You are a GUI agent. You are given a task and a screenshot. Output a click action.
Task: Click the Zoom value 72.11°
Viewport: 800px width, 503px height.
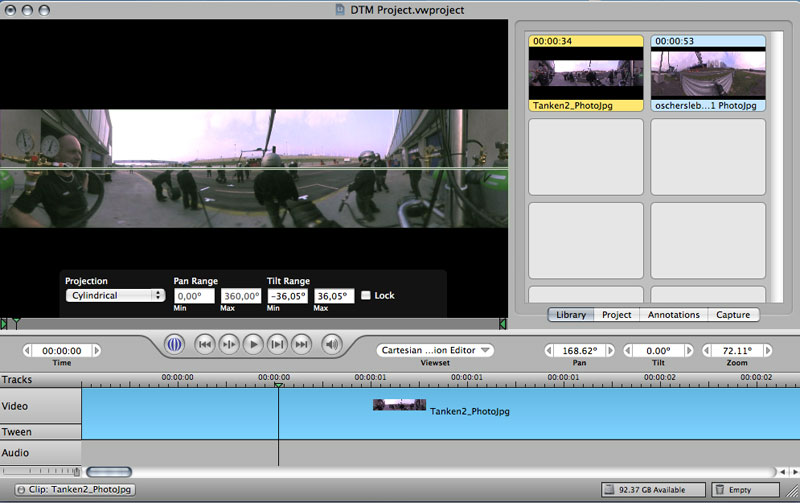pos(737,350)
